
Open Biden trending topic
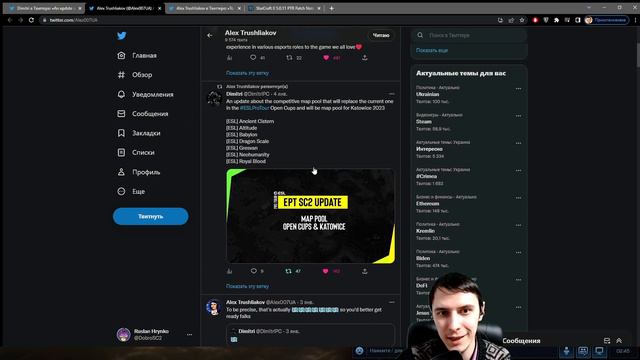[x=423, y=258]
